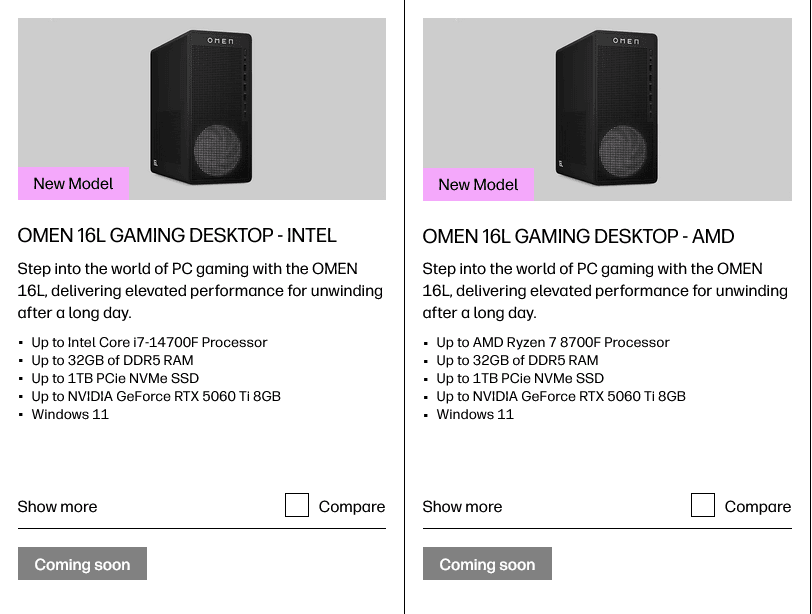
Task: Open OMEN 16L Gaming Desktop - Intel title
Action: (177, 236)
